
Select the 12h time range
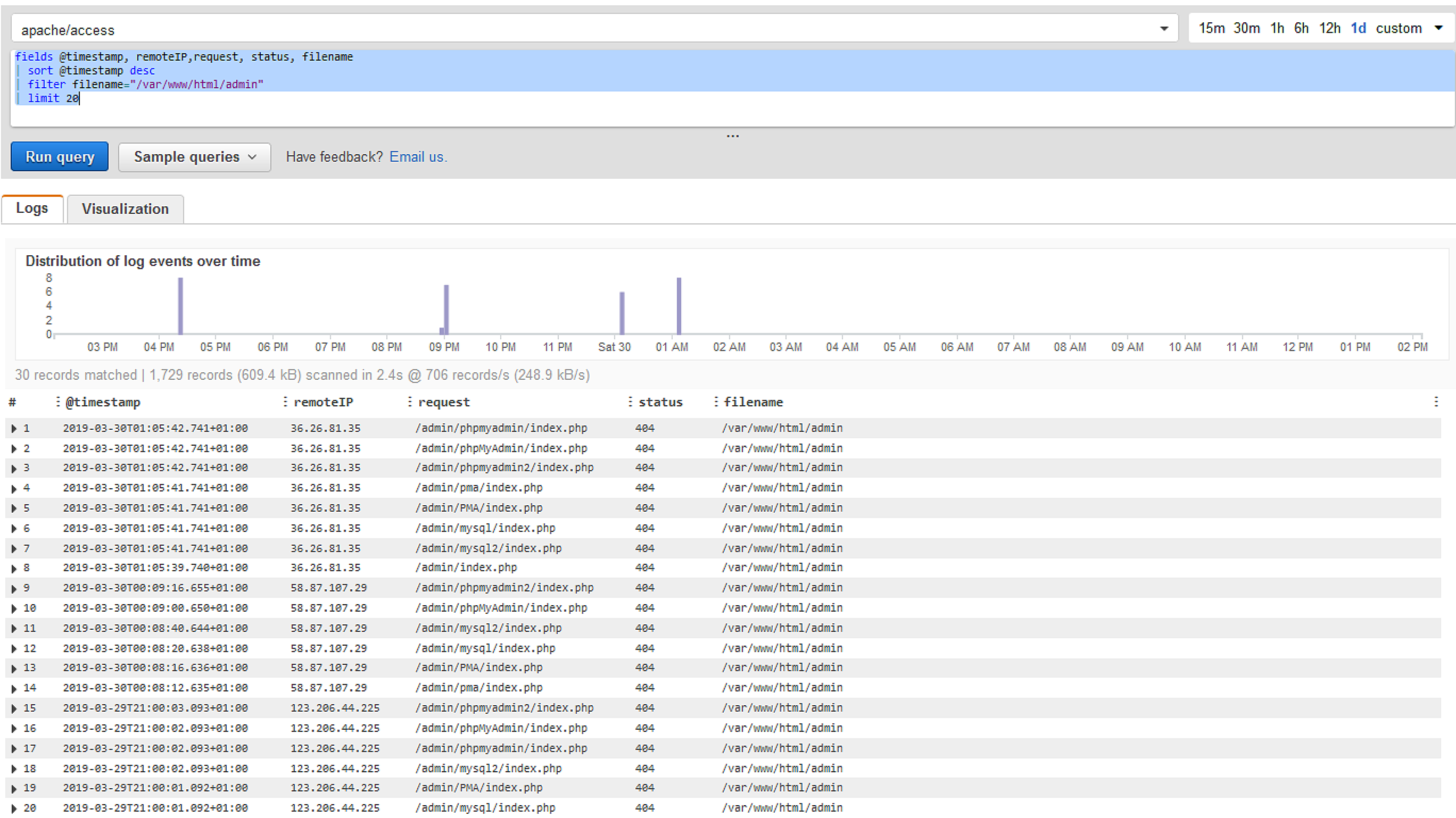pyautogui.click(x=1329, y=28)
